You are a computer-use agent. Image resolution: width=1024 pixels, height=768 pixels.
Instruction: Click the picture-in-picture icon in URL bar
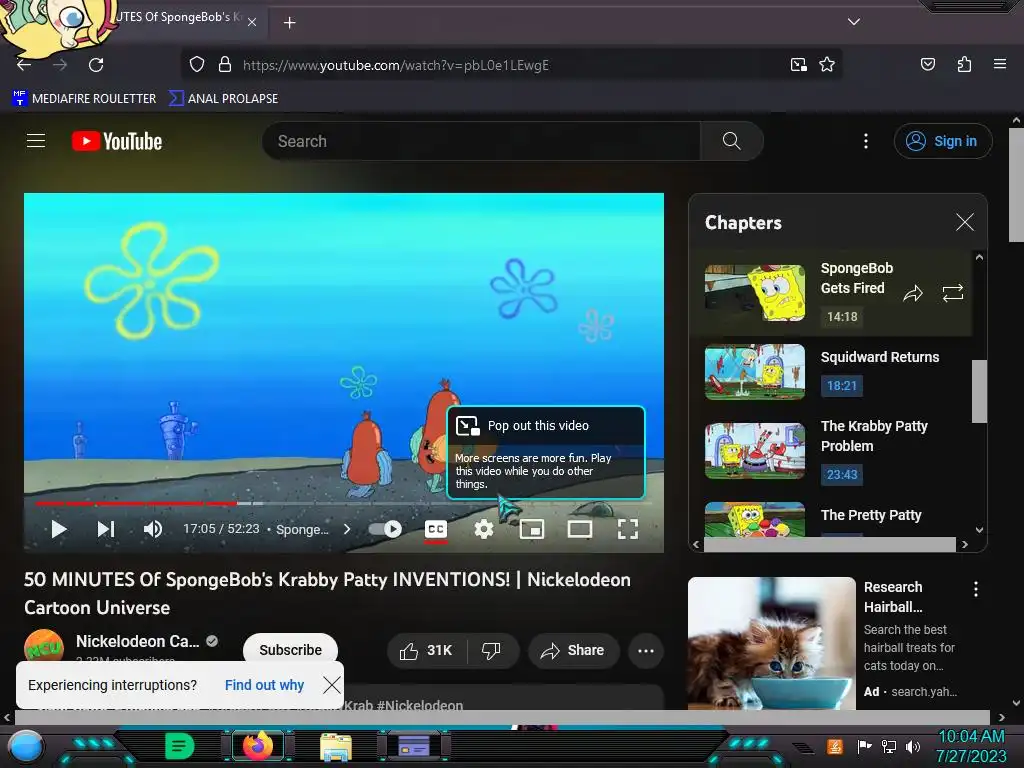pyautogui.click(x=798, y=65)
